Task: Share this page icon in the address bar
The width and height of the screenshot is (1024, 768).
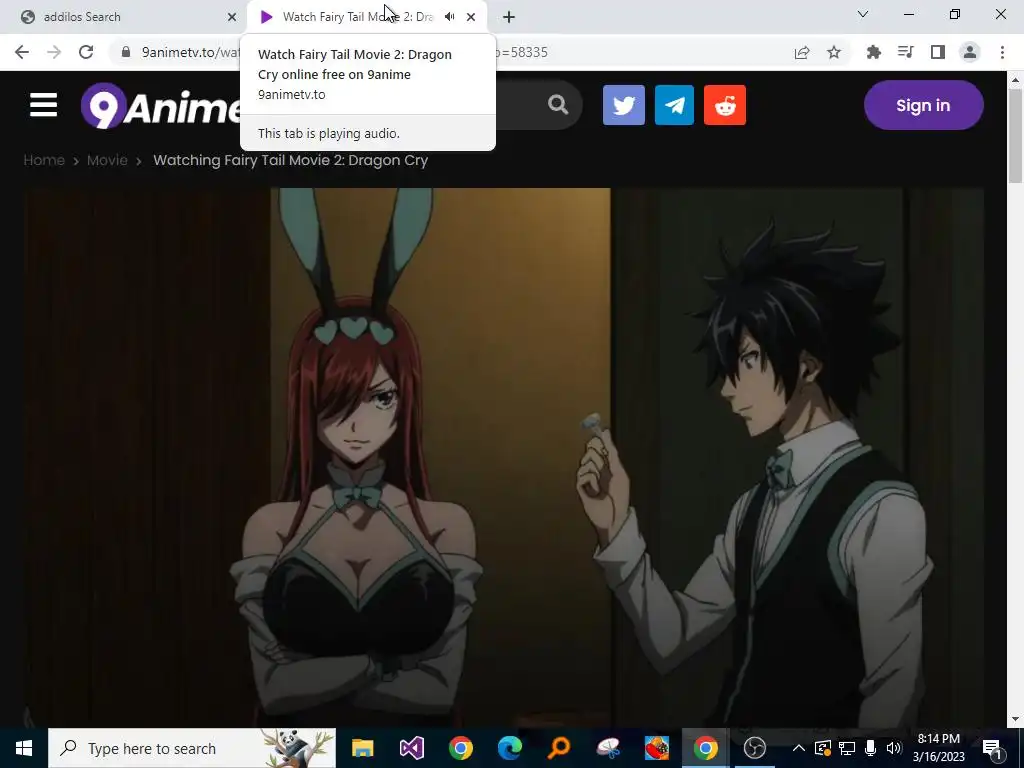Action: [802, 52]
